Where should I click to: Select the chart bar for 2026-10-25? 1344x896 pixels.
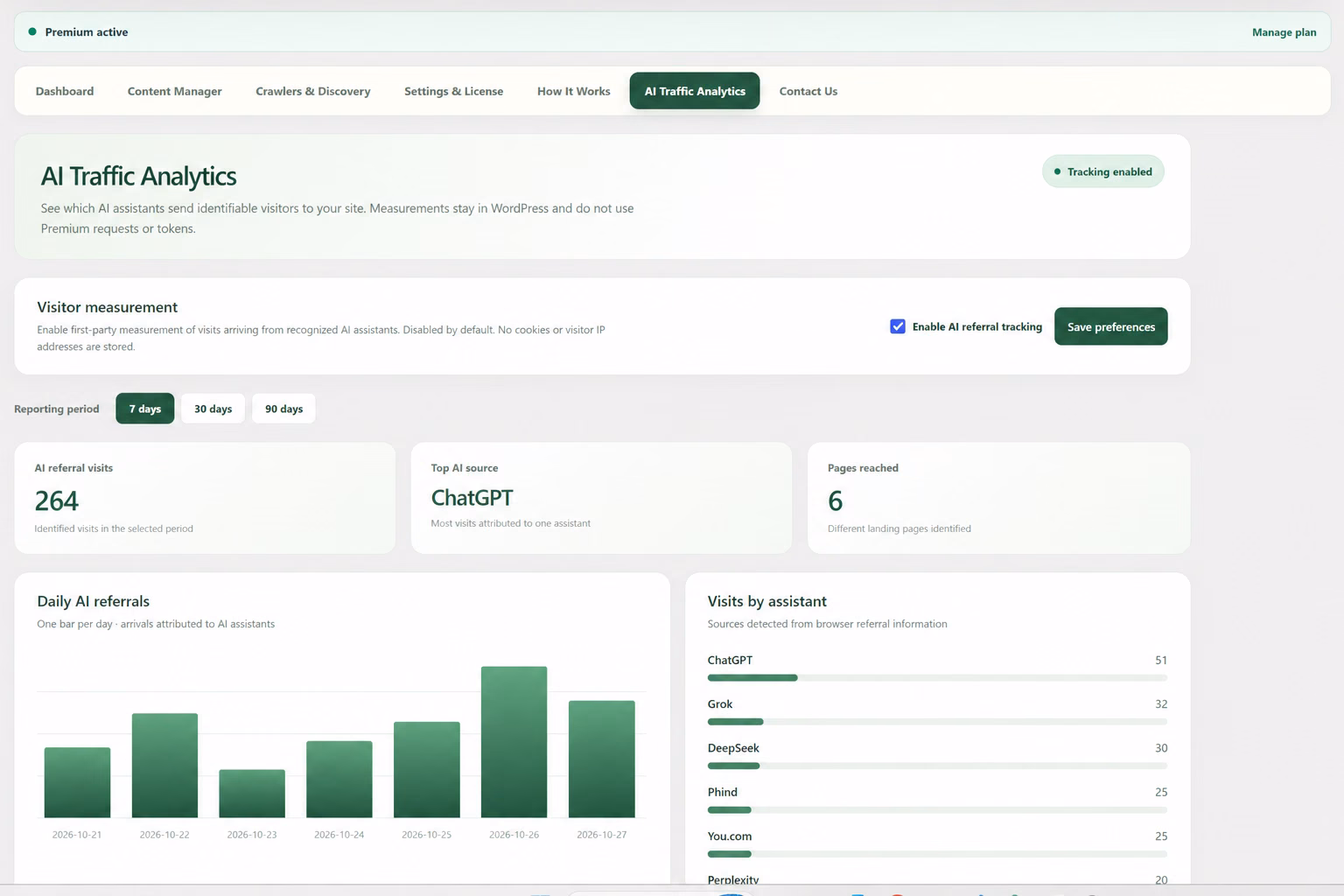(x=427, y=770)
